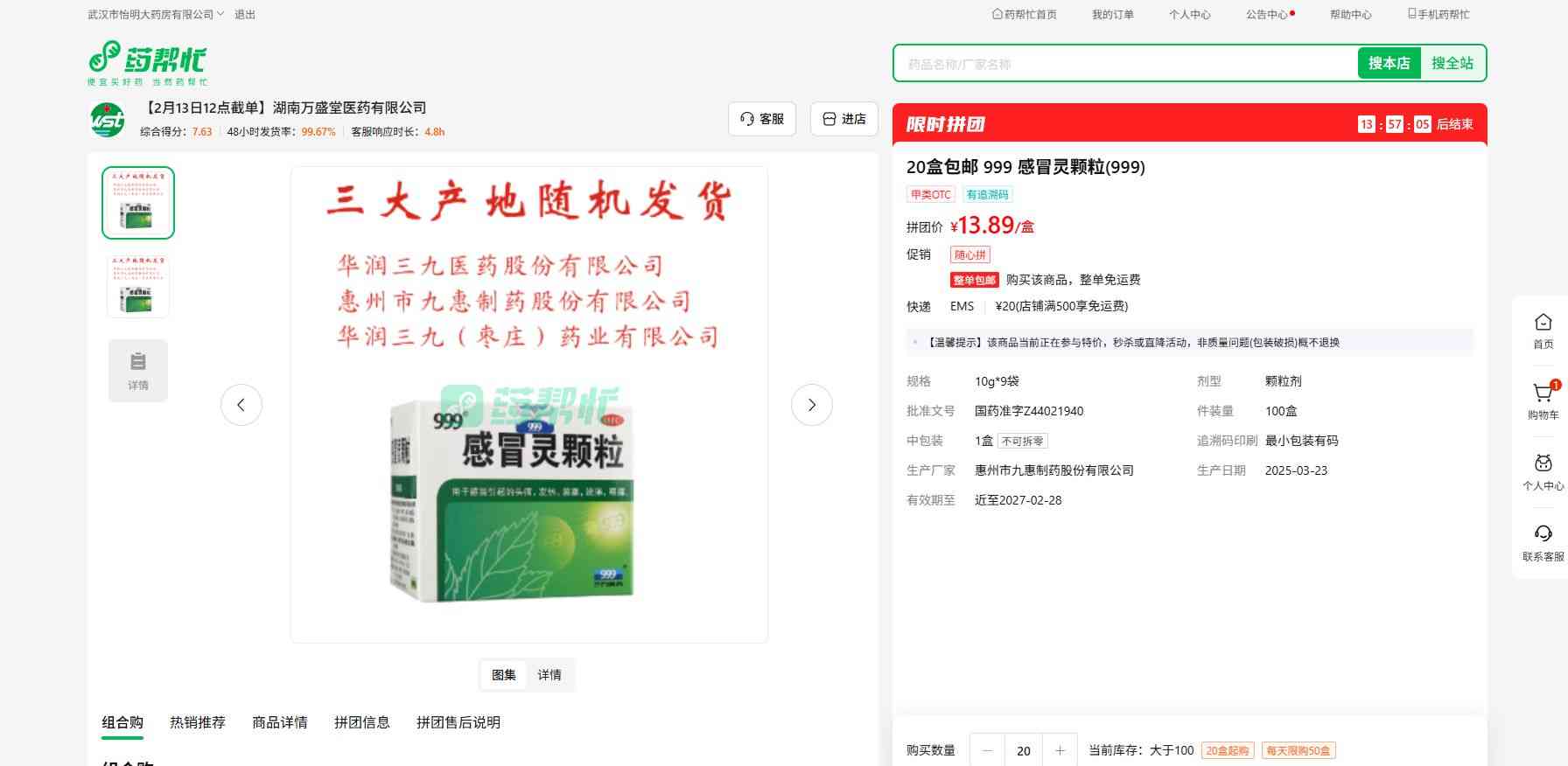Screen dimensions: 1568x766
Task: Show previous product image with left arrow
Action: point(241,405)
